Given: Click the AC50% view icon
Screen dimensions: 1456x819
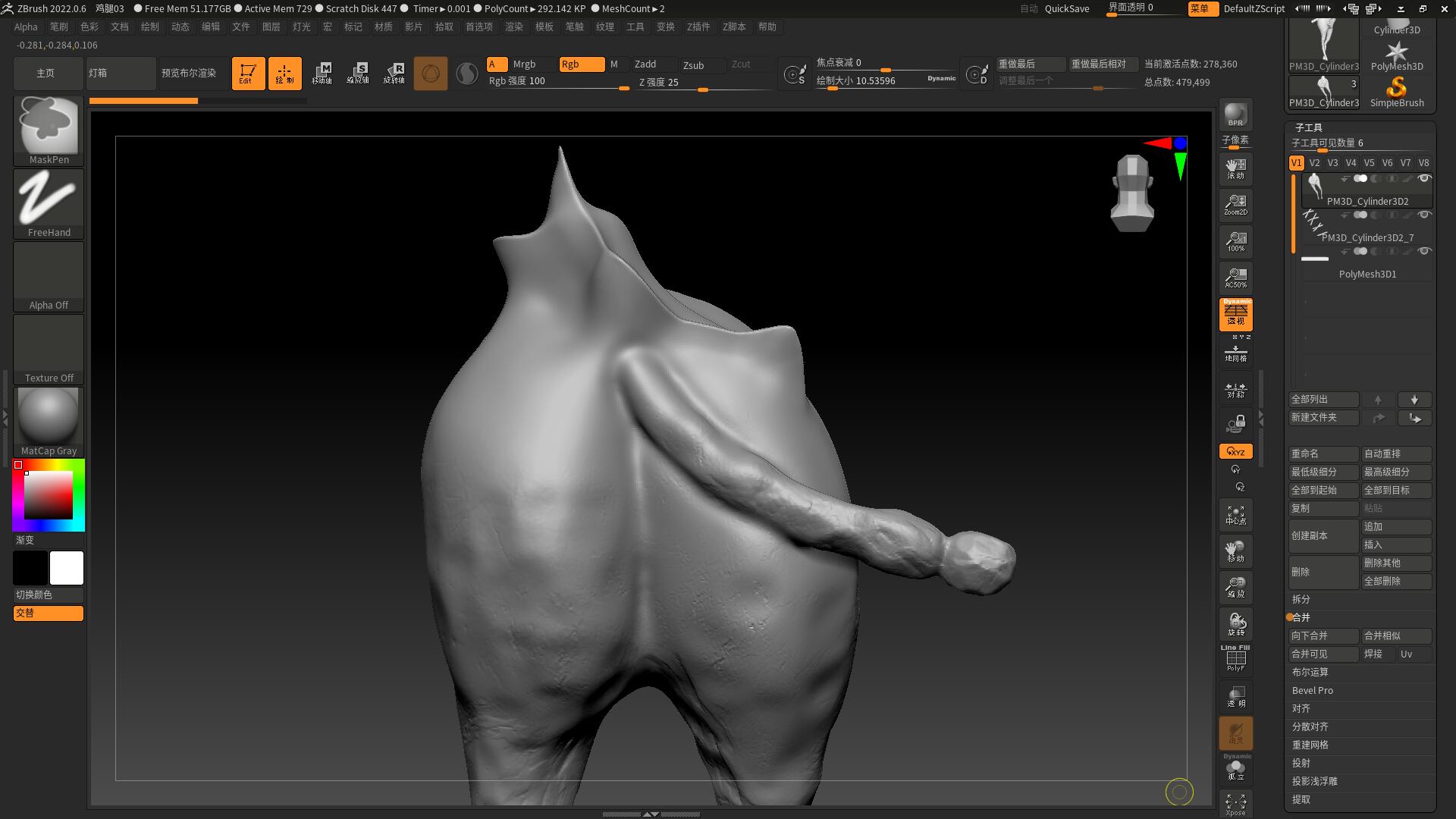Looking at the screenshot, I should 1235,278.
